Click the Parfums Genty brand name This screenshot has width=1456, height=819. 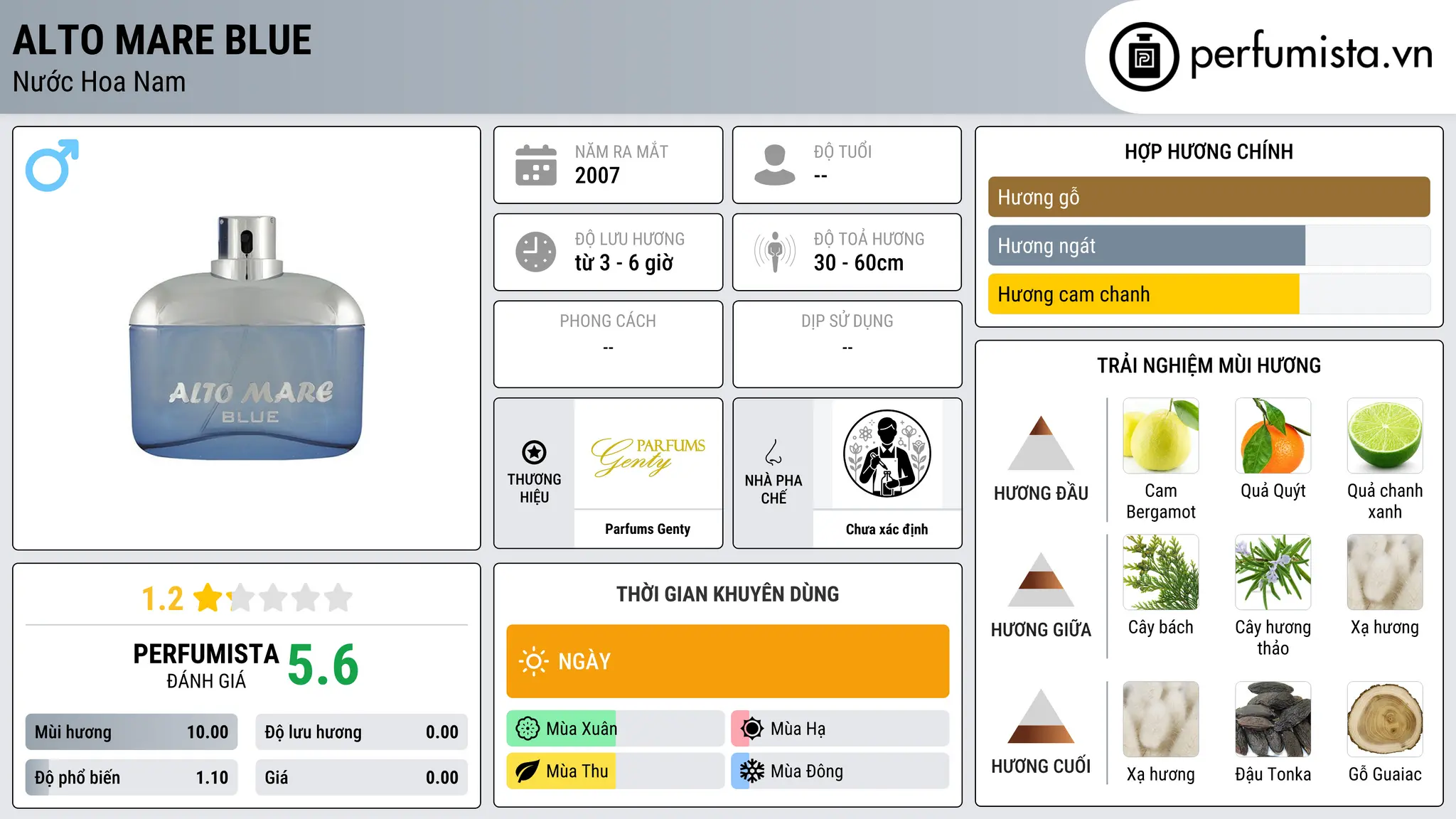point(648,529)
